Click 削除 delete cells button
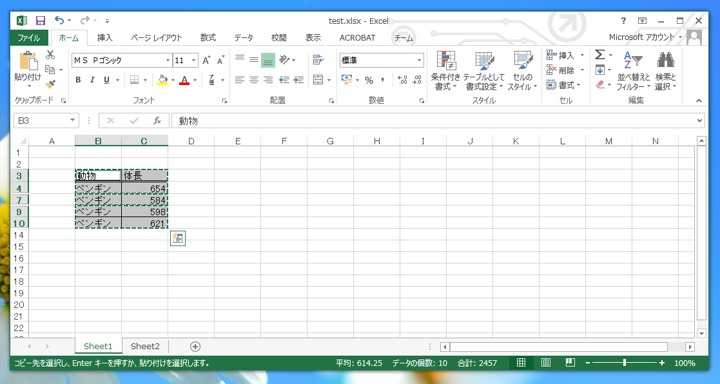 tap(565, 70)
